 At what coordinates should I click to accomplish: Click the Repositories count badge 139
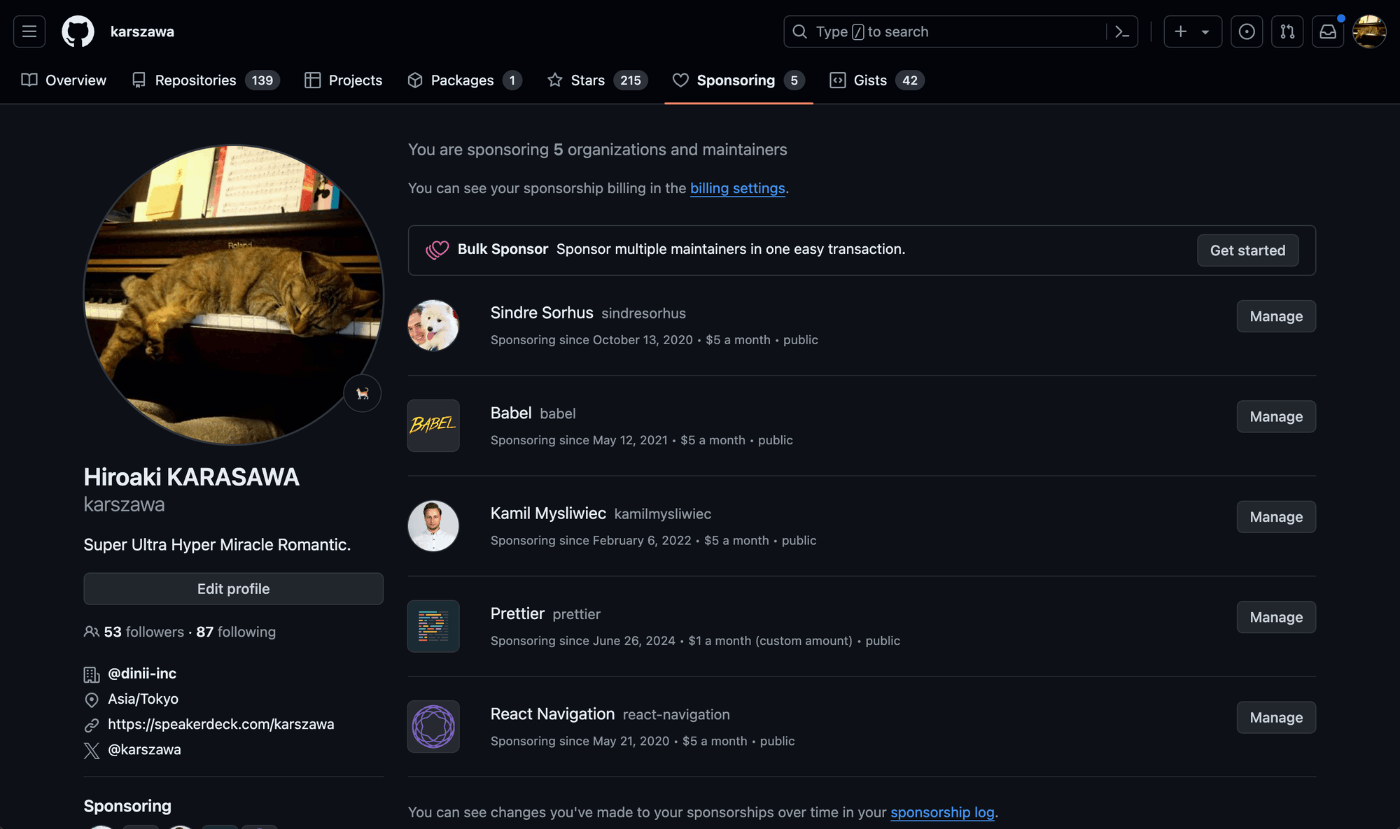263,80
